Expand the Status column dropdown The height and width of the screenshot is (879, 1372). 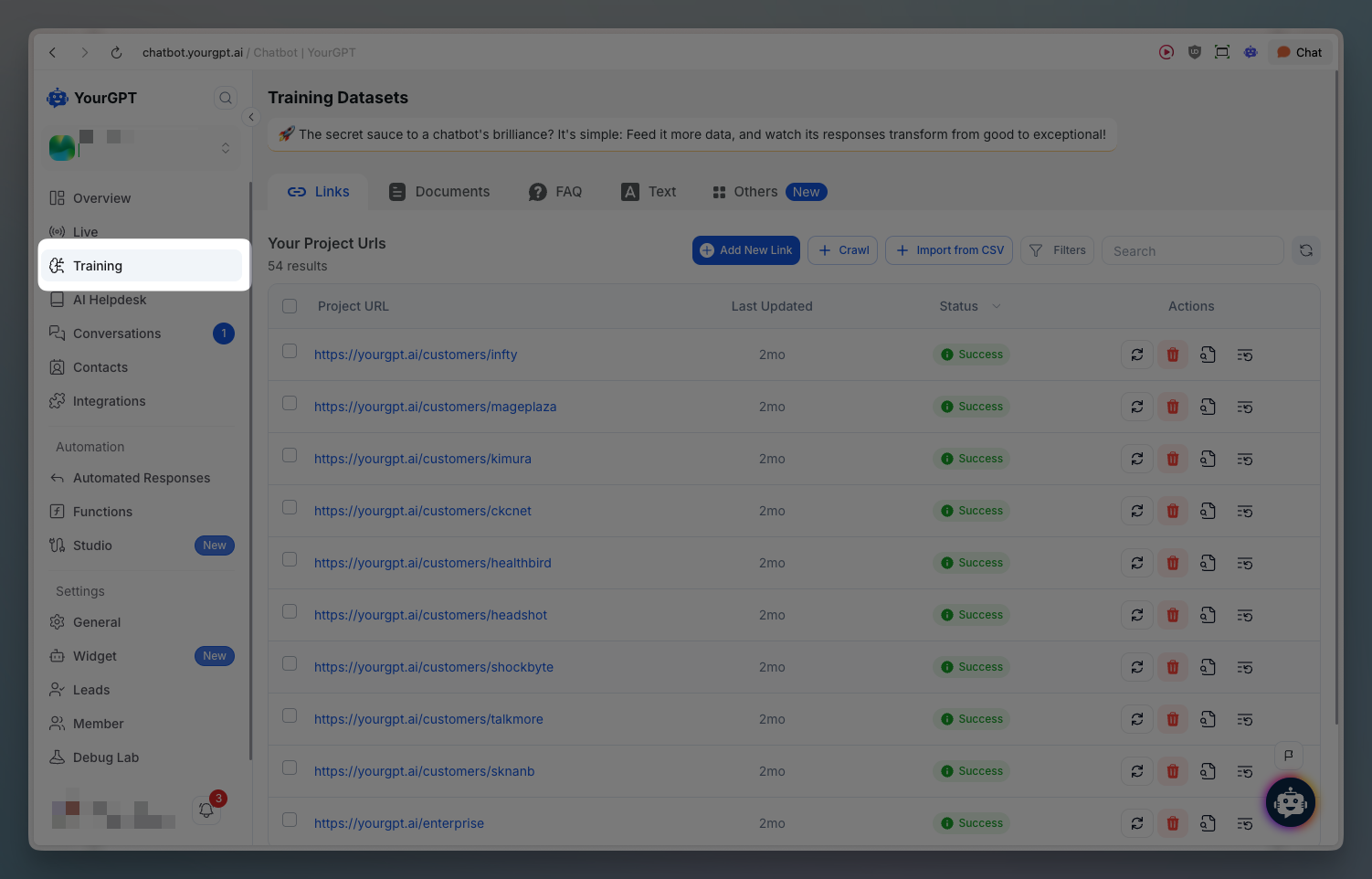996,306
